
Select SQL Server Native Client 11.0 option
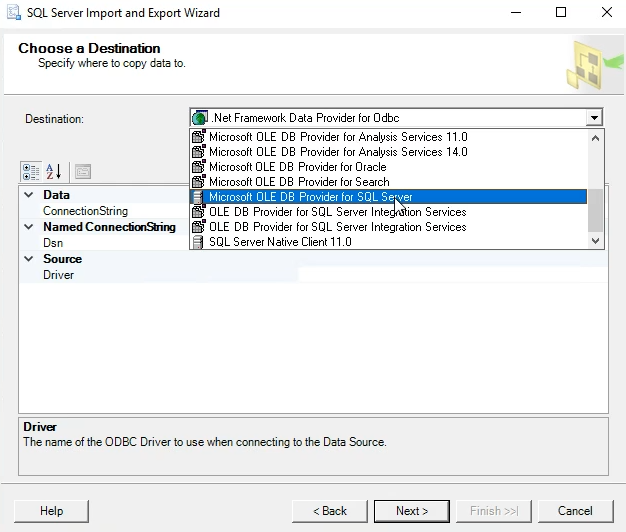[x=388, y=242]
